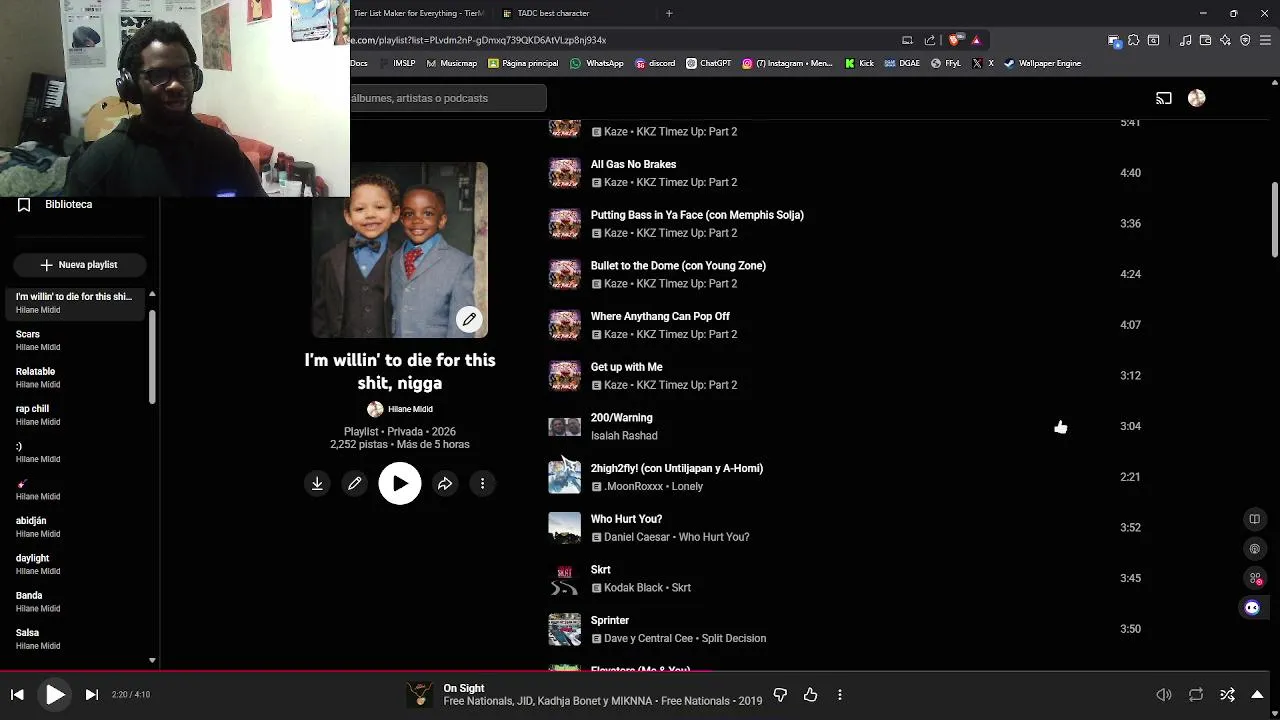Screen dimensions: 1280x720
Task: Share the playlist
Action: click(445, 483)
